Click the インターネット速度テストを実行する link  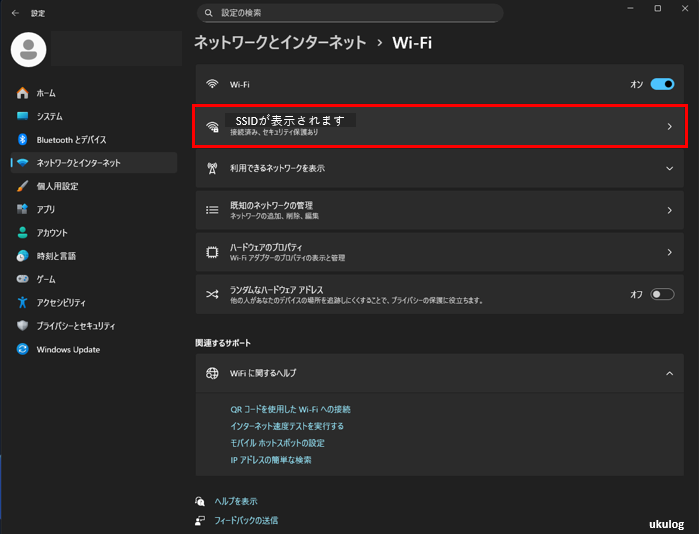point(286,426)
